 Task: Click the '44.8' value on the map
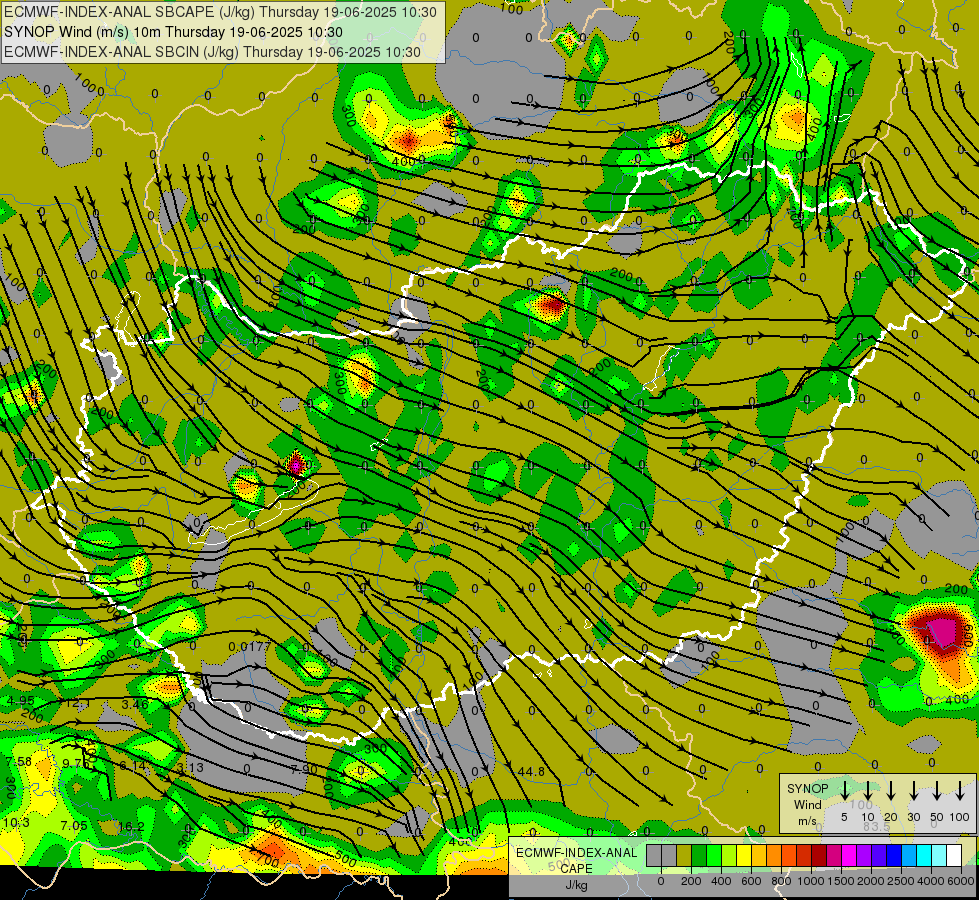point(531,772)
